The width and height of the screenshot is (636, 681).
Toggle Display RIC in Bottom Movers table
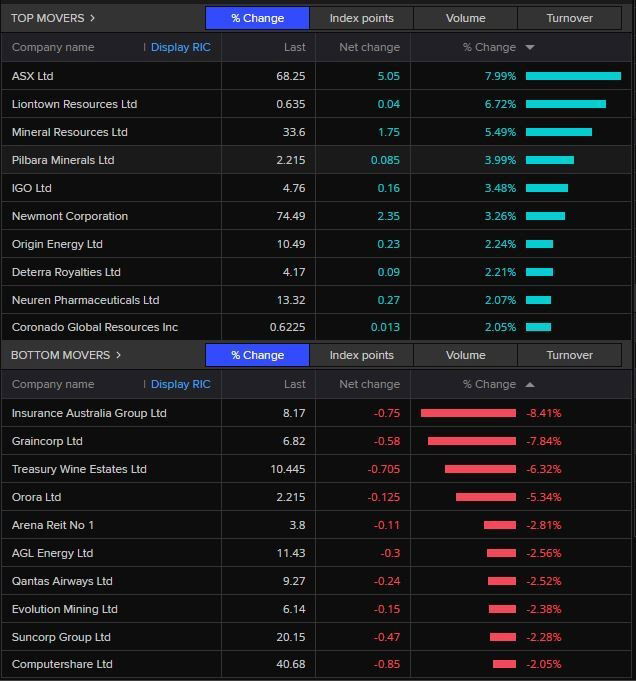[180, 384]
